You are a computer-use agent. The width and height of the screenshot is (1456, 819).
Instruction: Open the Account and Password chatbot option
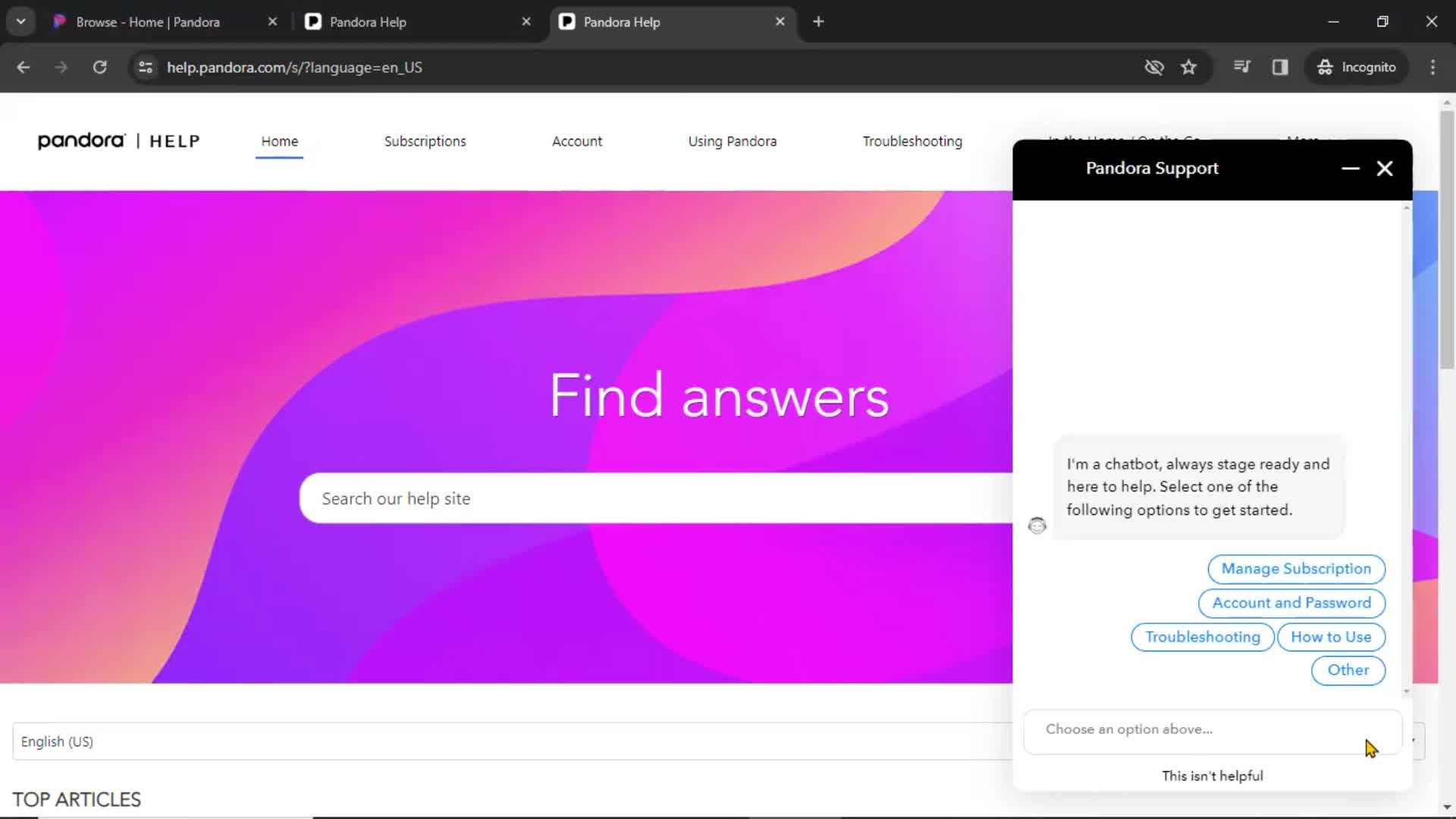[x=1292, y=602]
